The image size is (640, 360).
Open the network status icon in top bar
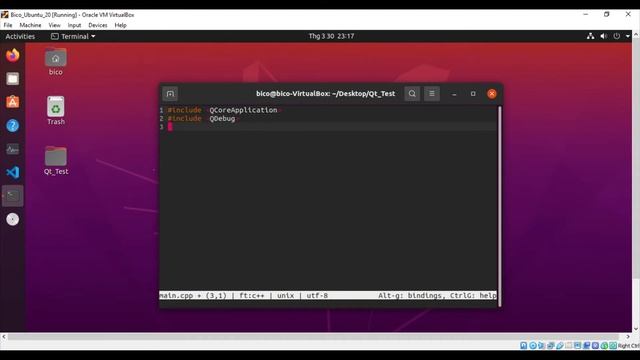coord(591,36)
